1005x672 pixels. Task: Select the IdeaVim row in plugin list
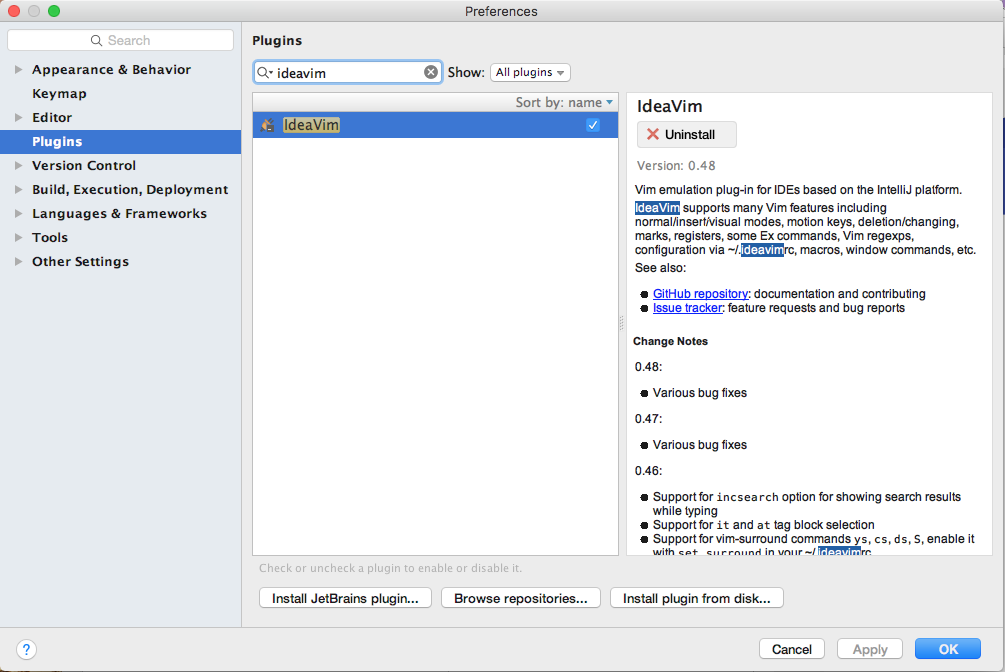pos(435,125)
